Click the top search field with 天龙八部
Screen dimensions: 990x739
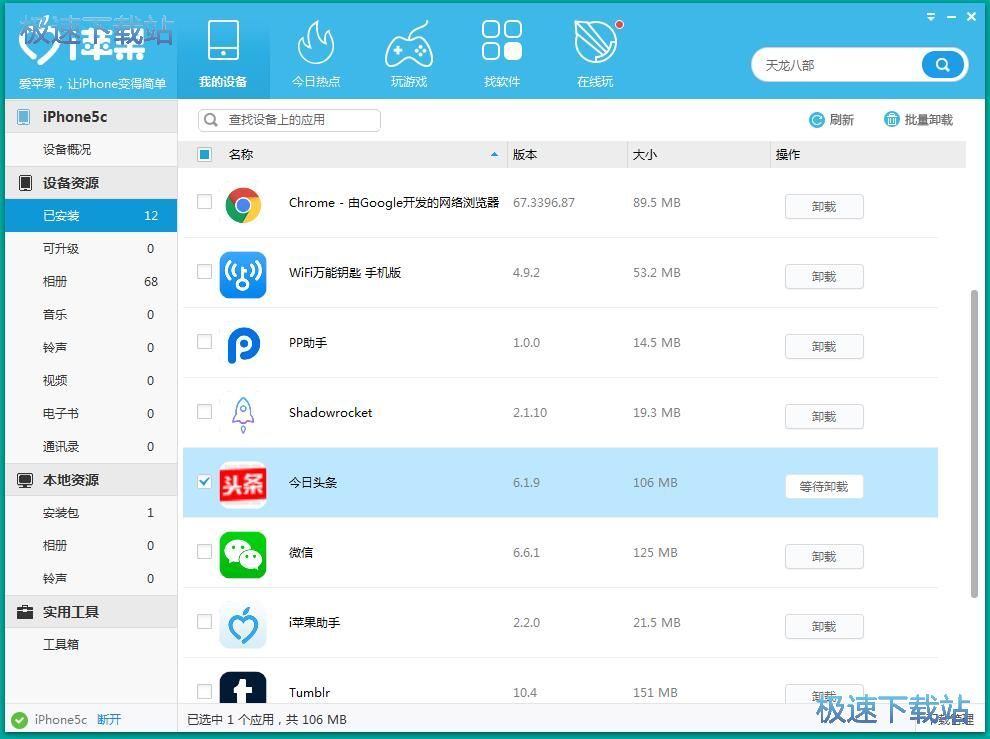click(x=837, y=64)
